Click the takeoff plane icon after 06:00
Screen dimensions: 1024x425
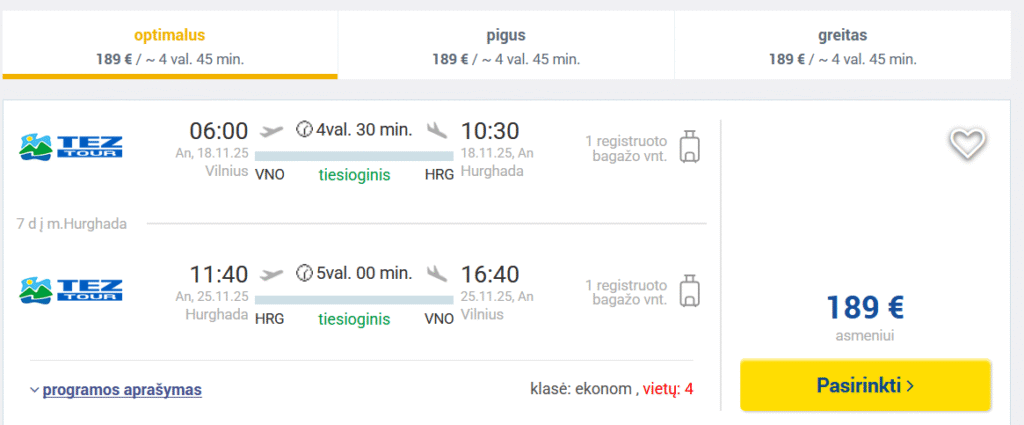[x=270, y=130]
